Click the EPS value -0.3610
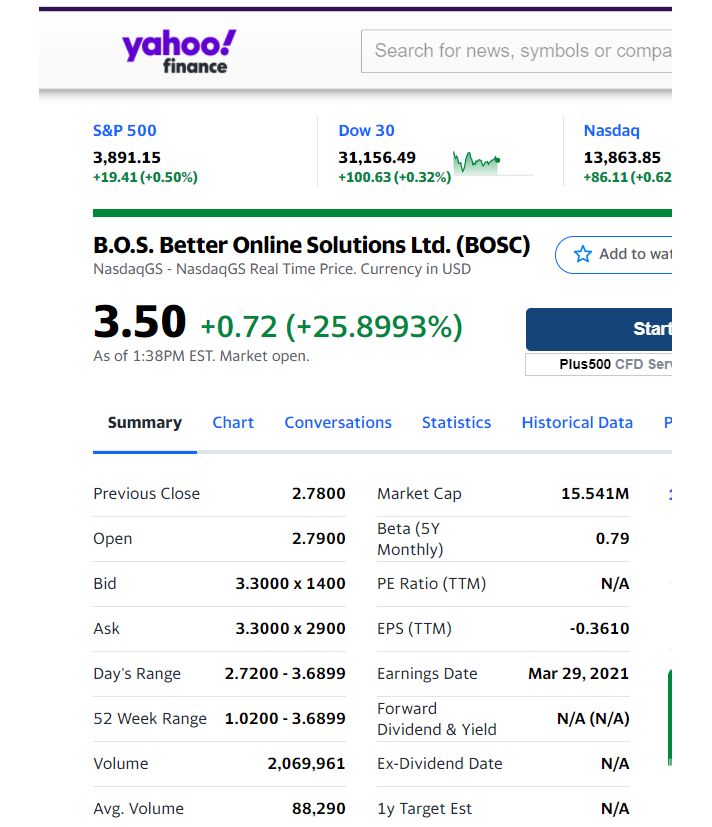712x827 pixels. click(x=600, y=629)
